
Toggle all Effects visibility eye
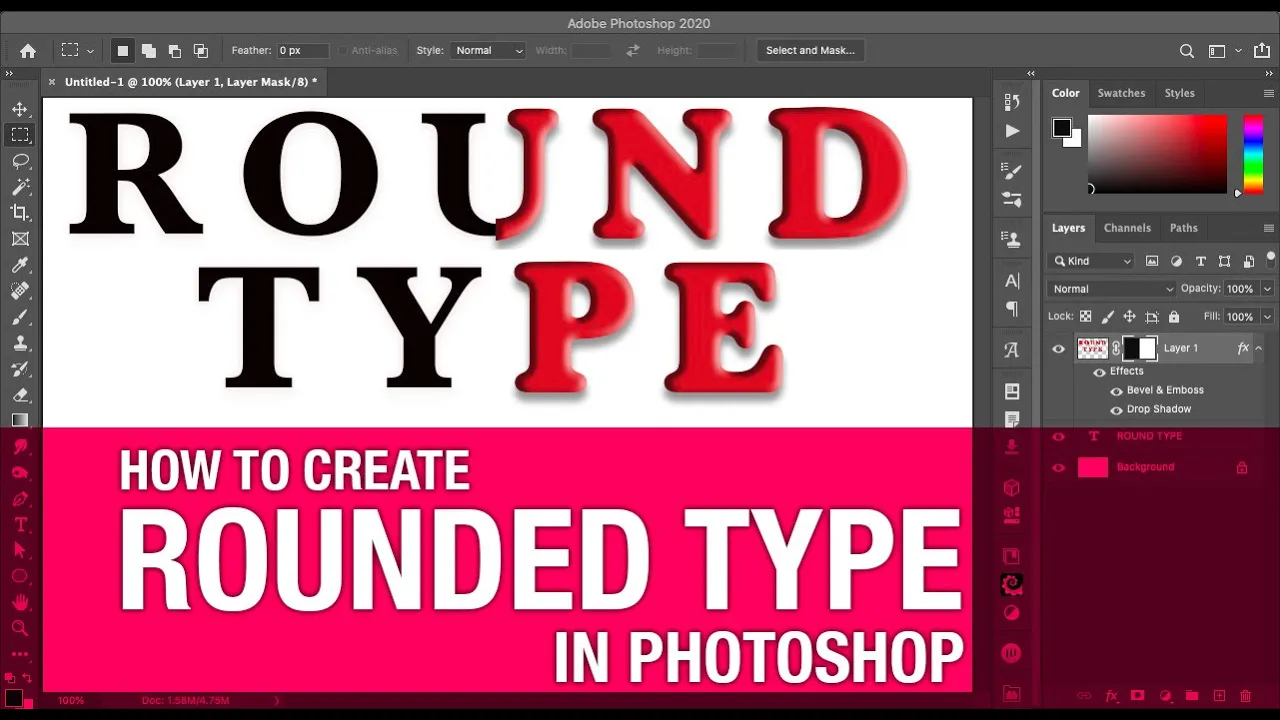click(1099, 372)
